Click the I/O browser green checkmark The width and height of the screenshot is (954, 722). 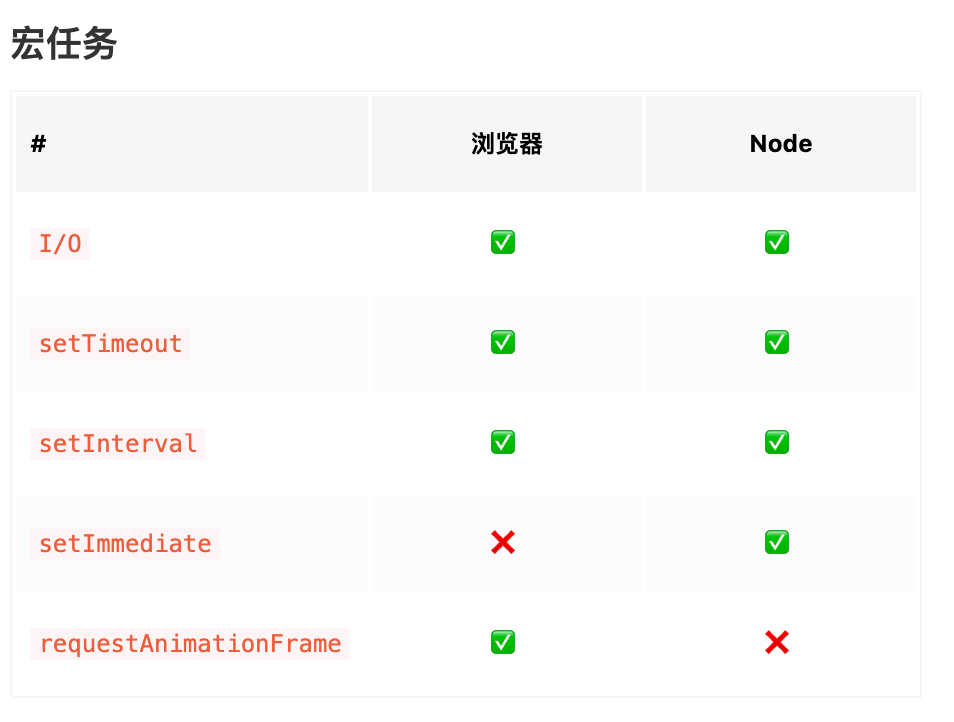pos(503,242)
